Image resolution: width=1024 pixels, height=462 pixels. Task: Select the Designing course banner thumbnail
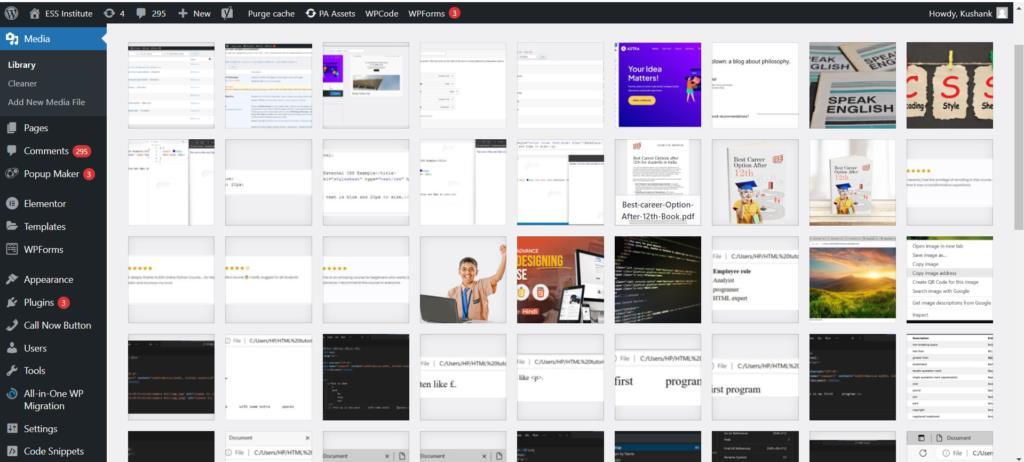coord(560,279)
